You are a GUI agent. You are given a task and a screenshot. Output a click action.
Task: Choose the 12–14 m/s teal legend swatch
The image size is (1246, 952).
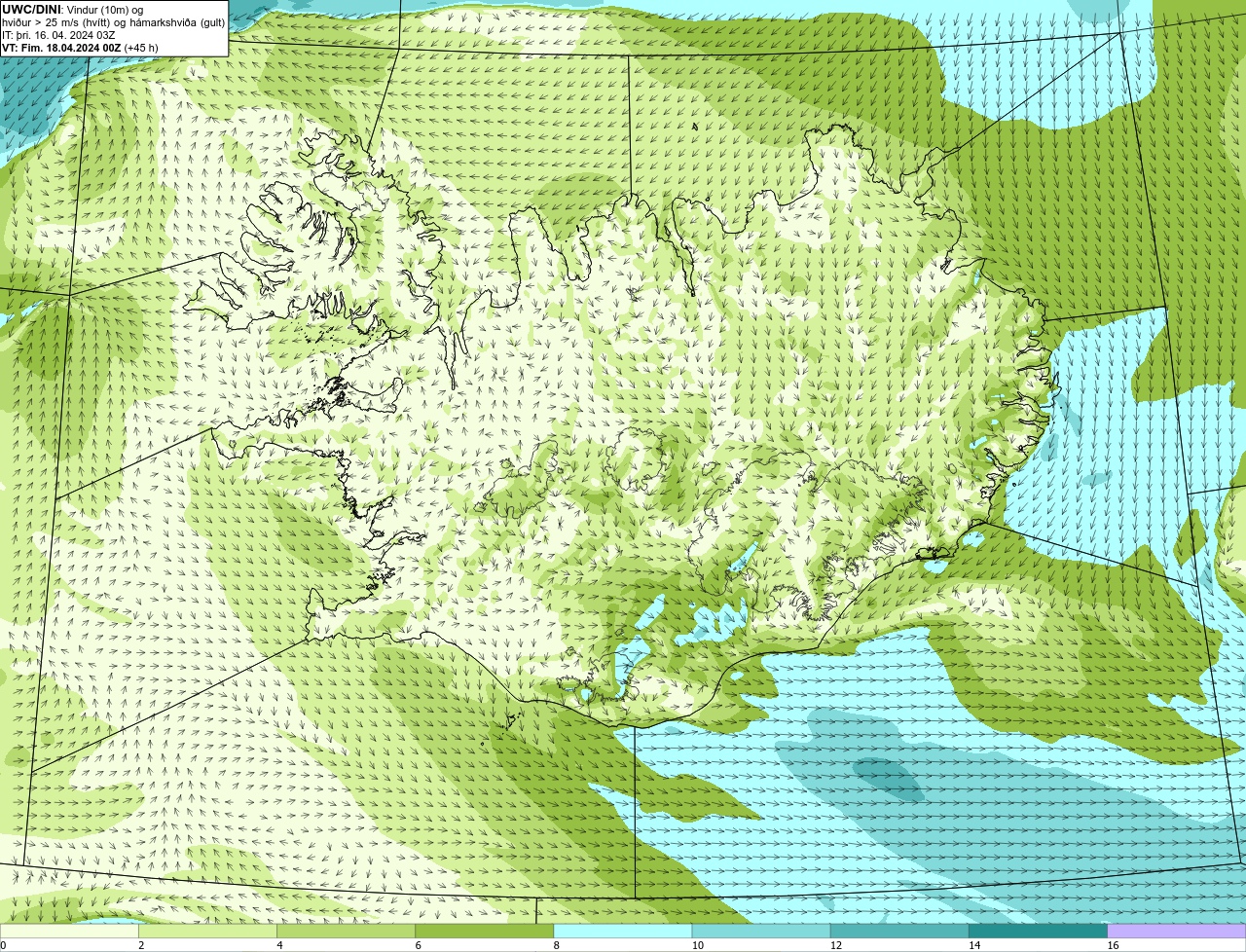pos(899,932)
